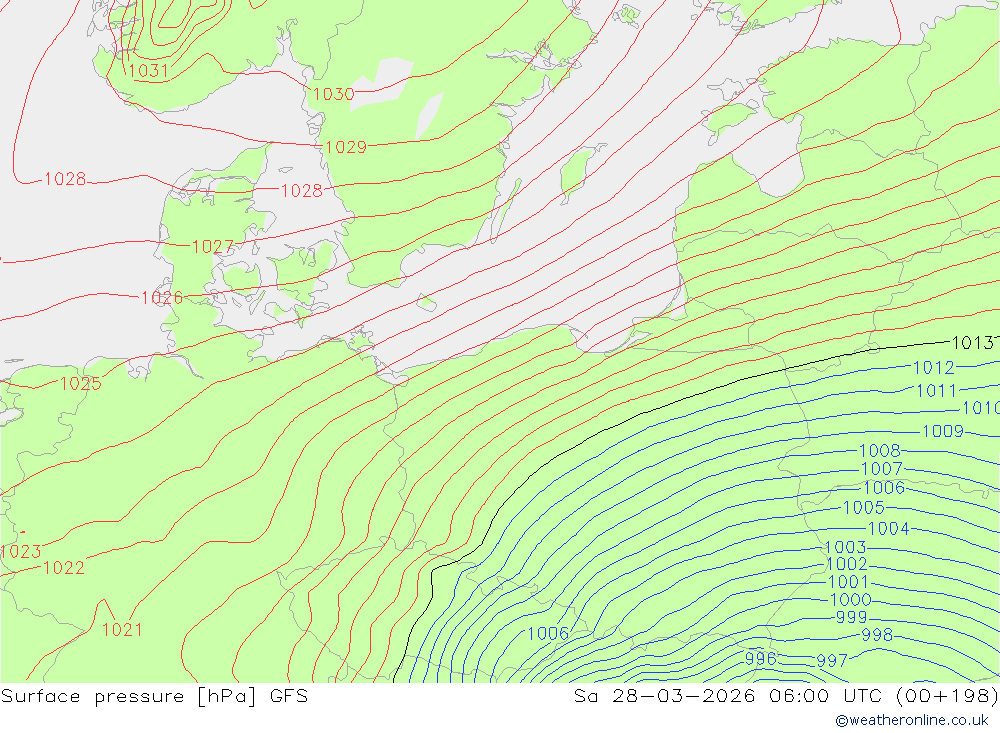Click the 1026 isobar label
The height and width of the screenshot is (733, 1000).
(x=162, y=297)
